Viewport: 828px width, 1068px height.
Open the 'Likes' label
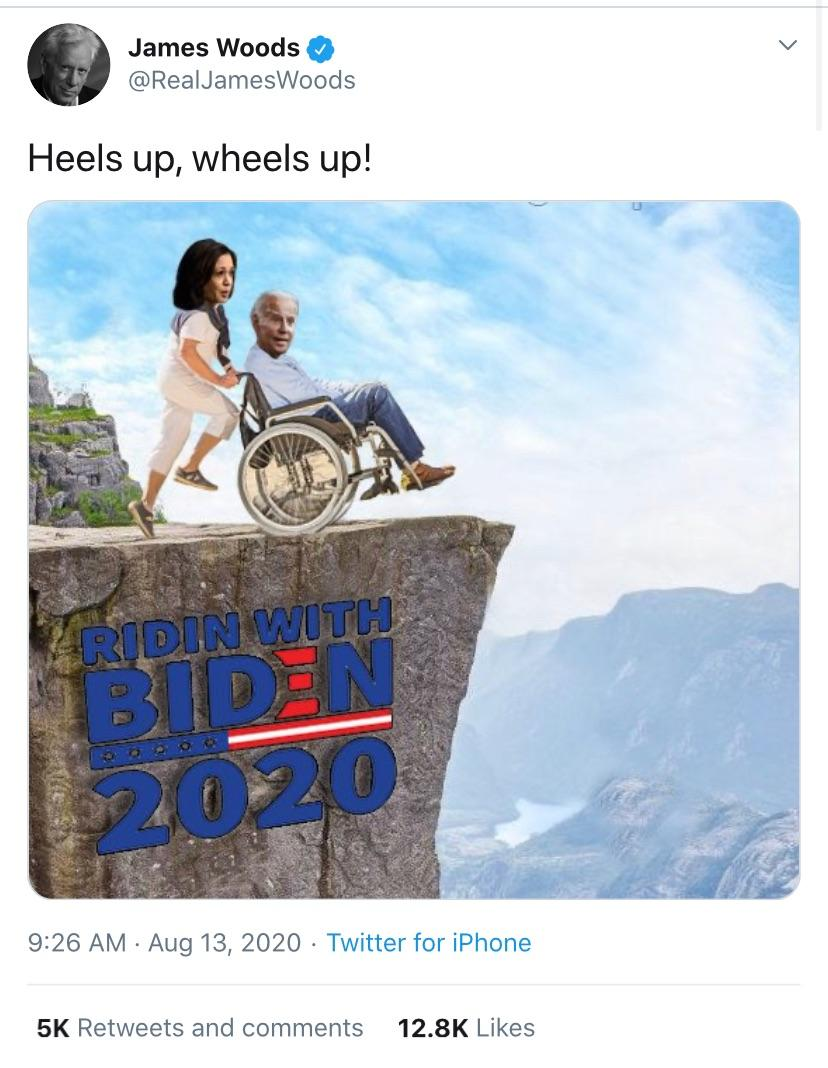tap(506, 1028)
